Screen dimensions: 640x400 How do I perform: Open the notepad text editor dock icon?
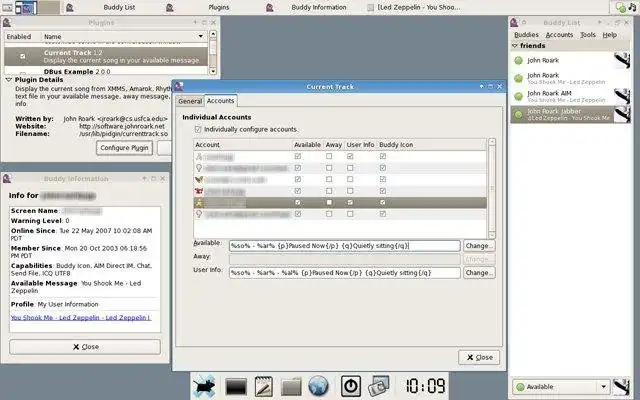264,386
